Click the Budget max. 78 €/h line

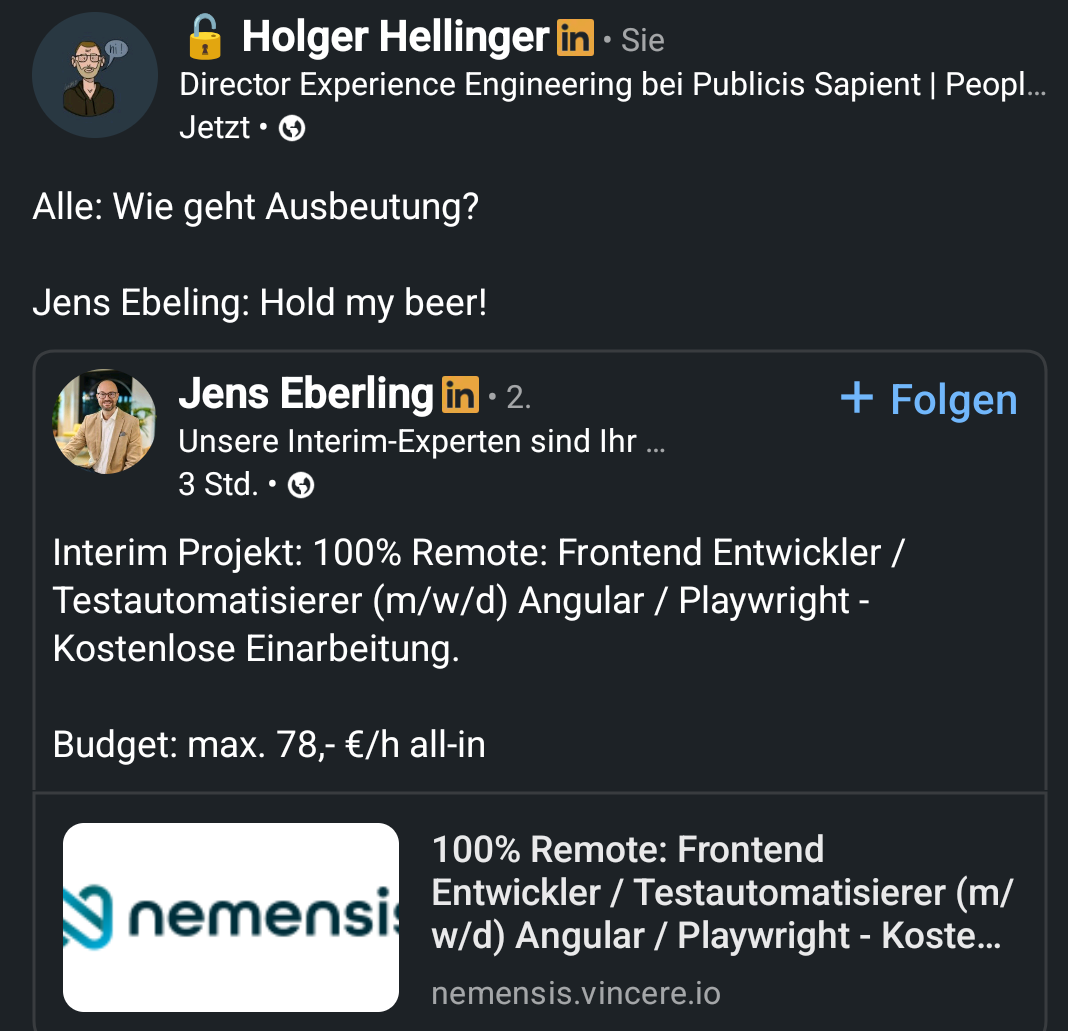[268, 745]
